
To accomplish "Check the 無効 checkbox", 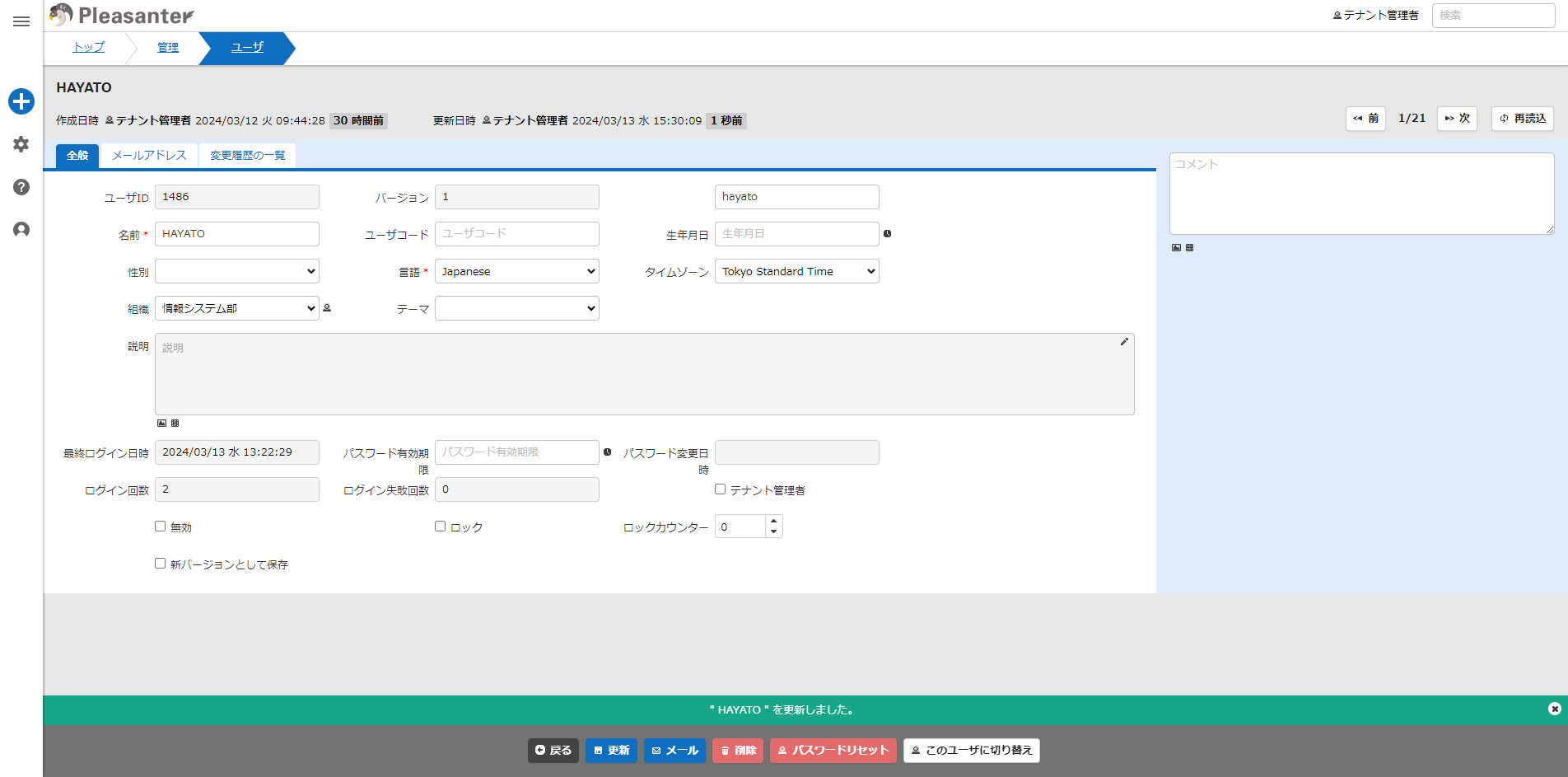I will (161, 527).
